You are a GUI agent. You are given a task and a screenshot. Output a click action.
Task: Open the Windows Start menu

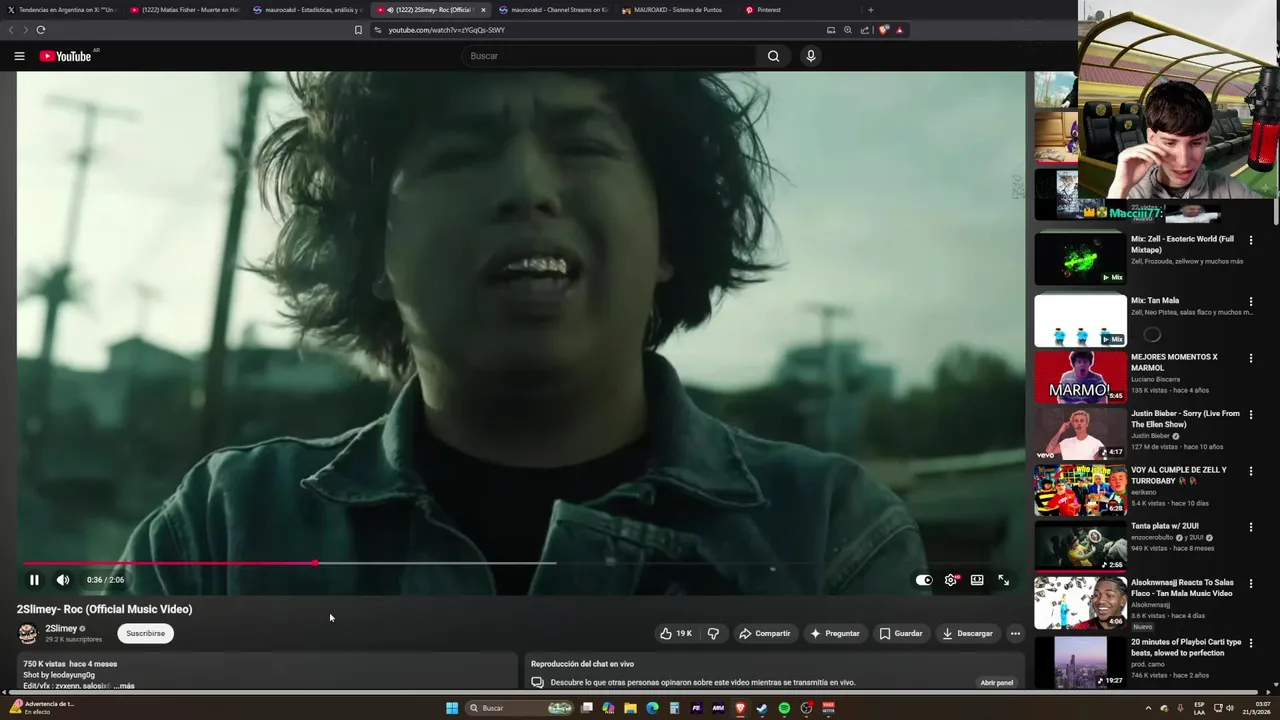pyautogui.click(x=452, y=708)
